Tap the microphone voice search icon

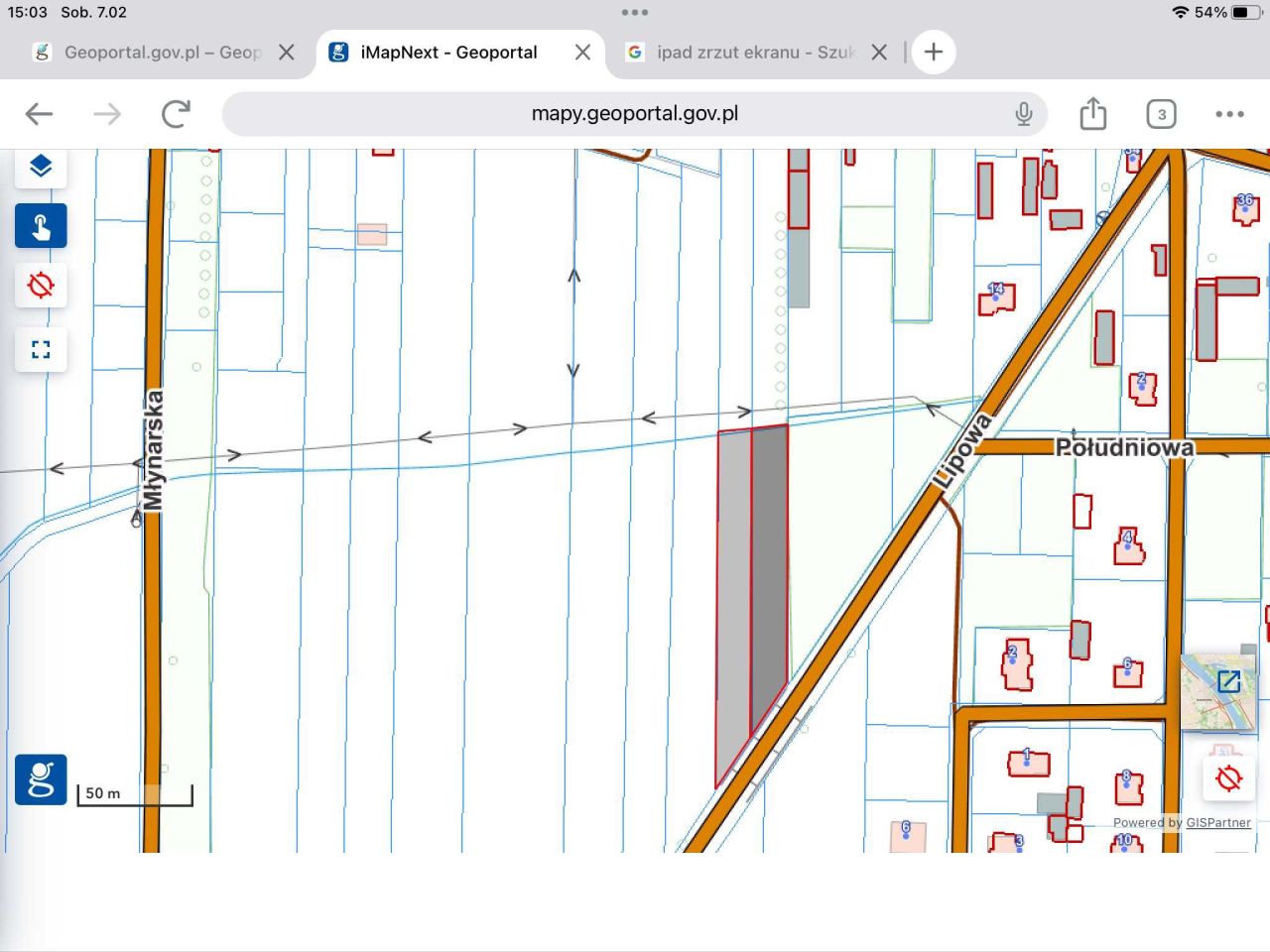(1024, 114)
